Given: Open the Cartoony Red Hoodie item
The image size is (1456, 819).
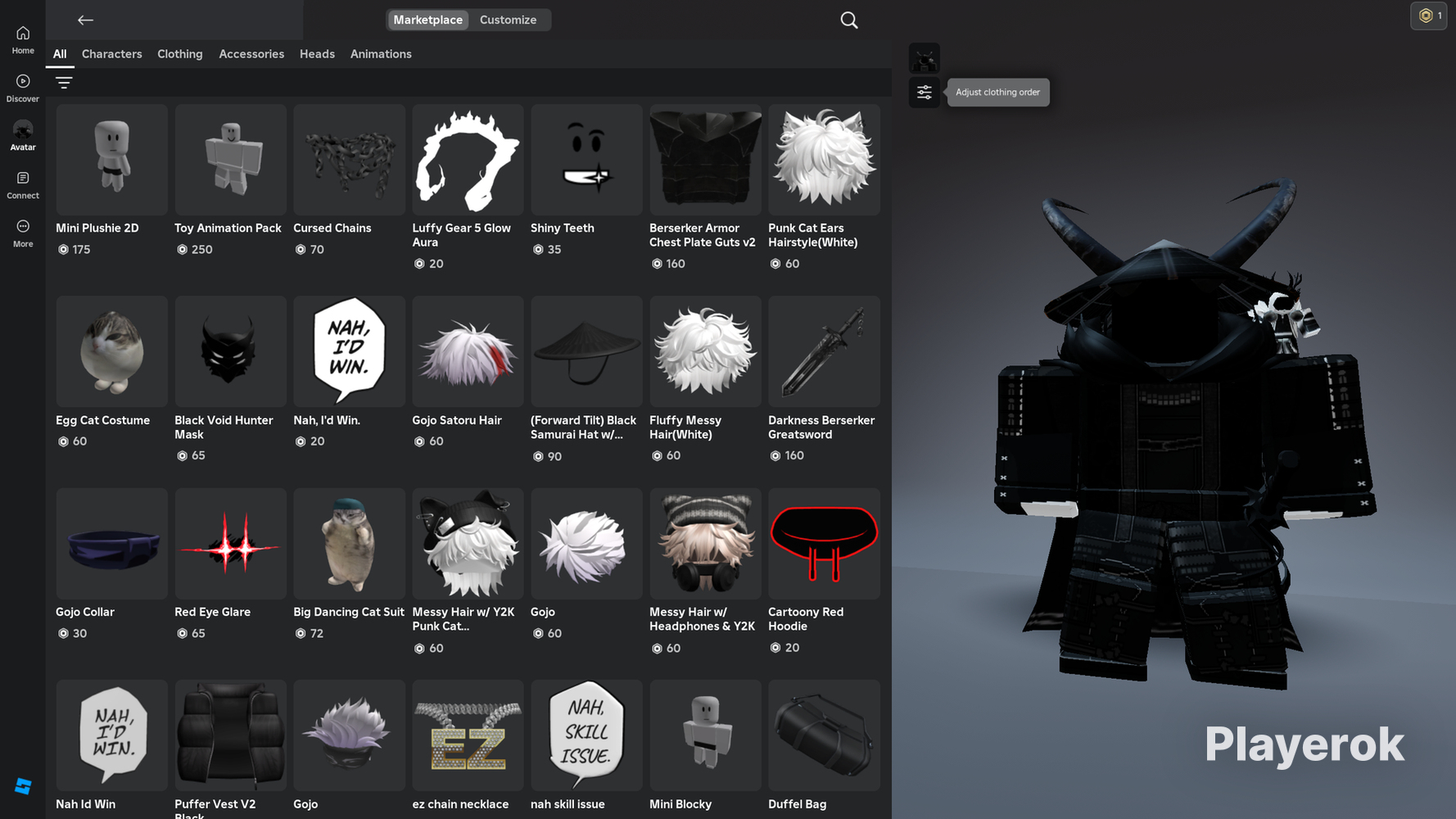Looking at the screenshot, I should tap(825, 544).
